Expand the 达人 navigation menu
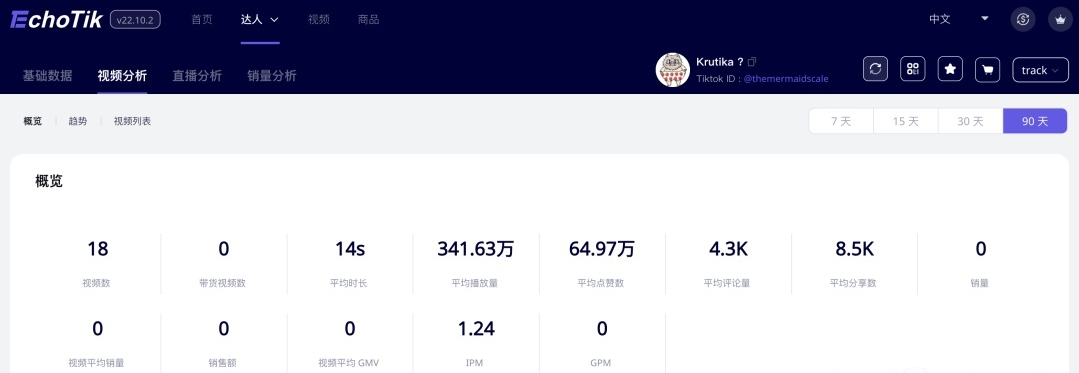The image size is (1079, 373). (x=260, y=20)
